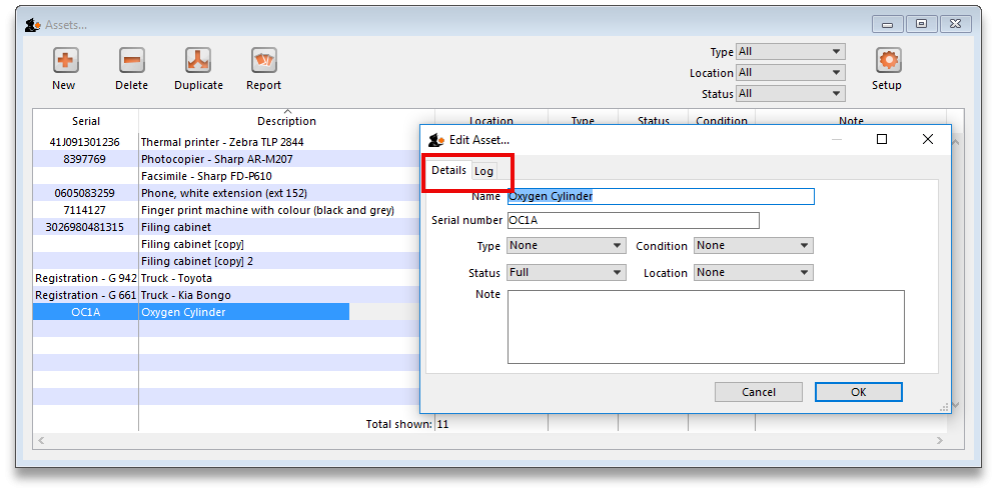Expand the Location filter dropdown in toolbar
Image resolution: width=996 pixels, height=493 pixels.
(x=790, y=73)
